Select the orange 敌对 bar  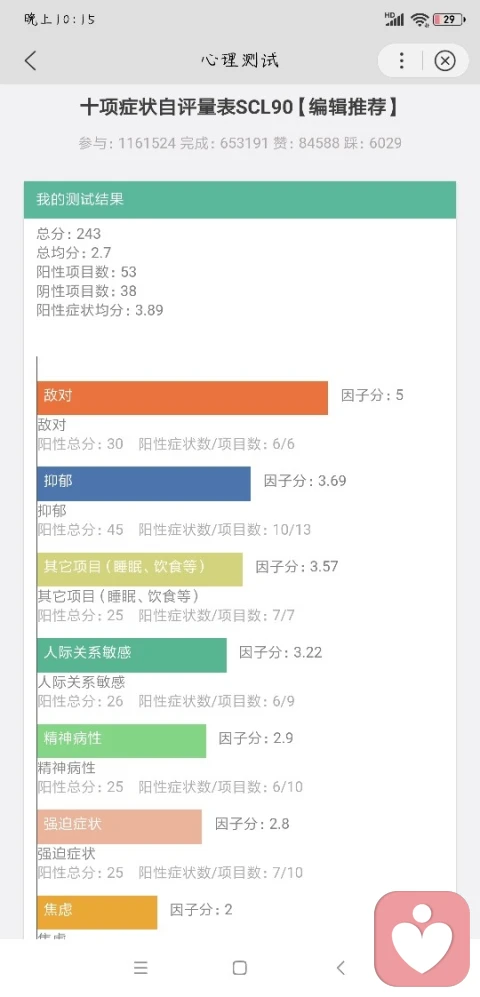pyautogui.click(x=182, y=397)
